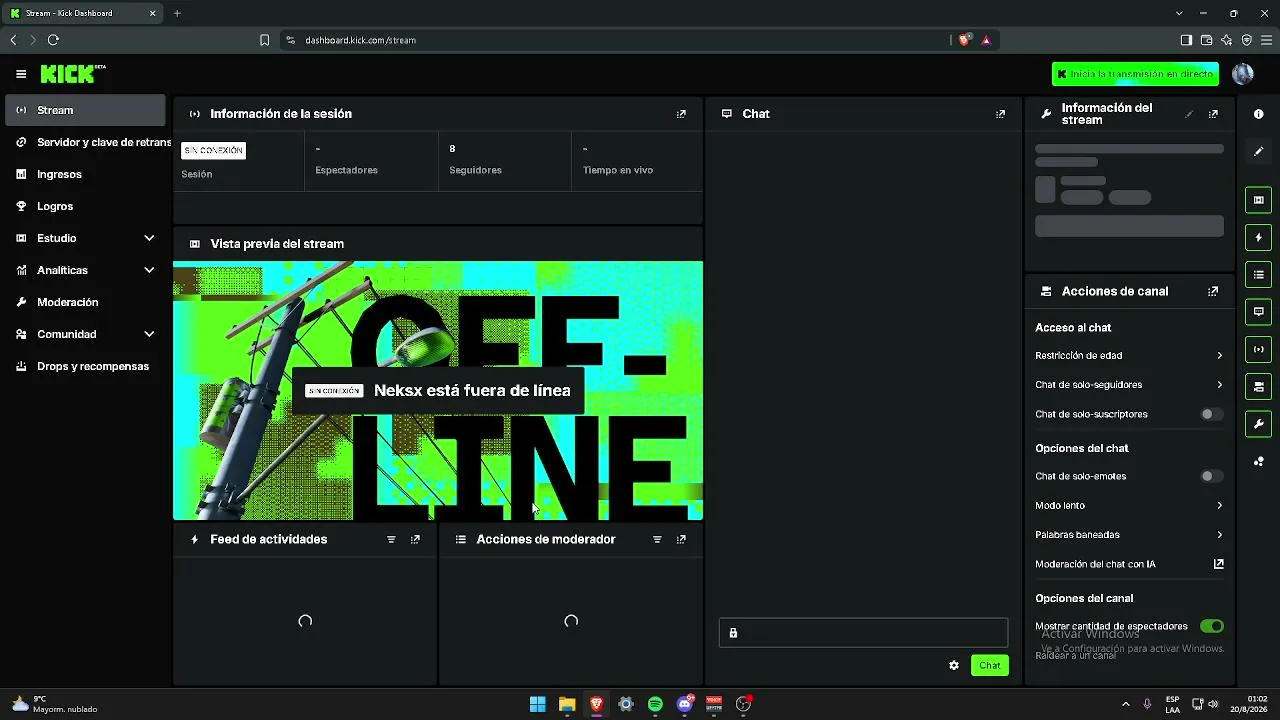Show hidden system tray icons
Screen dimensions: 1280x720
click(1125, 704)
